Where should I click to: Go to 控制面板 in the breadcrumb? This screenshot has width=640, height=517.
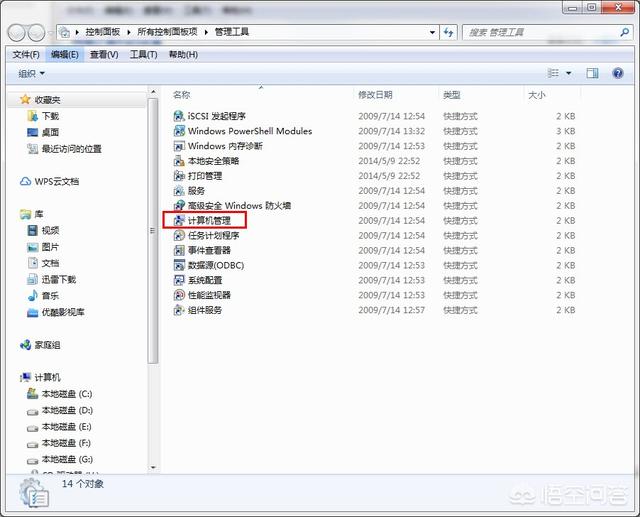coord(102,32)
